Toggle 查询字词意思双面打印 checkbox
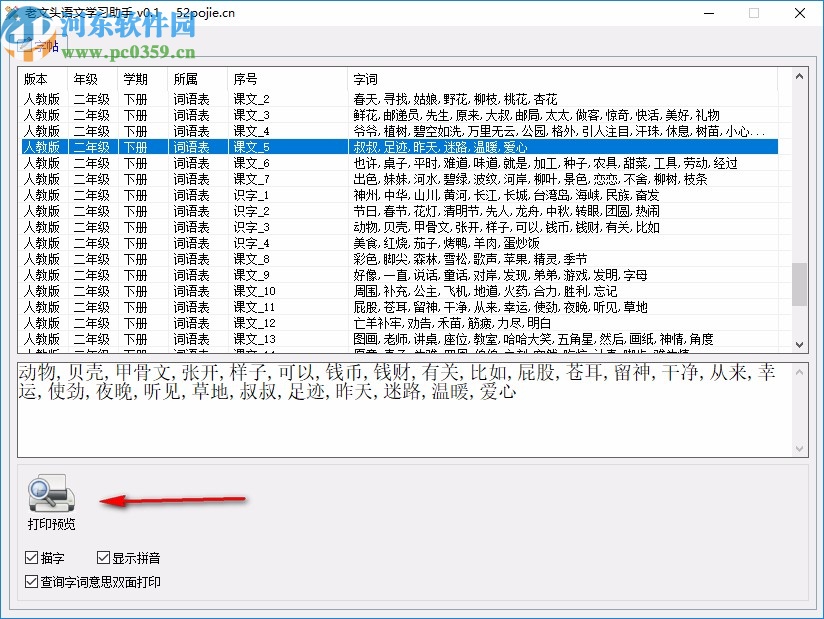This screenshot has height=619, width=824. tap(92, 582)
